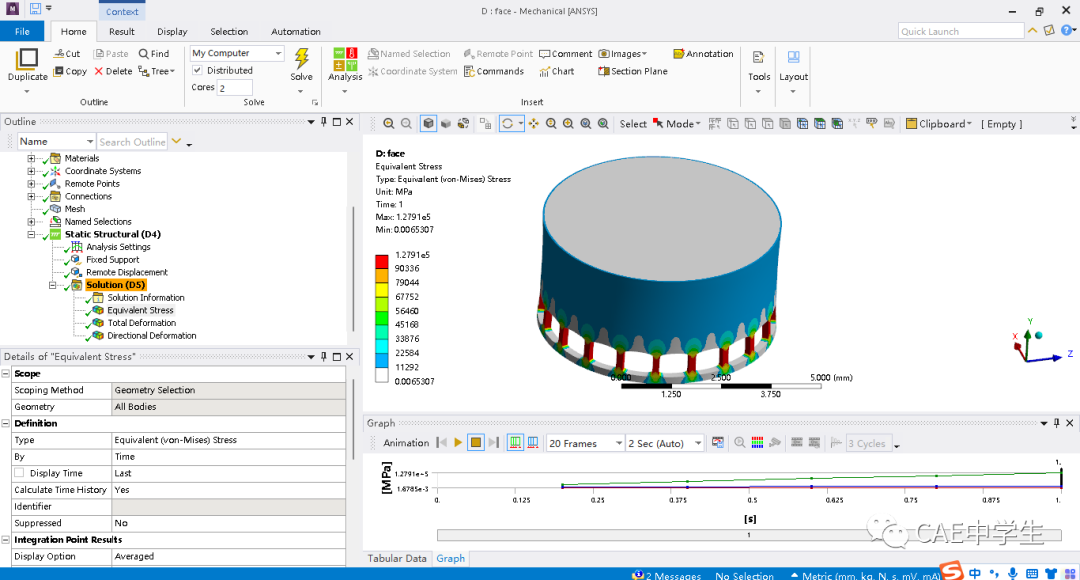This screenshot has width=1080, height=580.
Task: Insert a Comment from the ribbon
Action: click(565, 54)
